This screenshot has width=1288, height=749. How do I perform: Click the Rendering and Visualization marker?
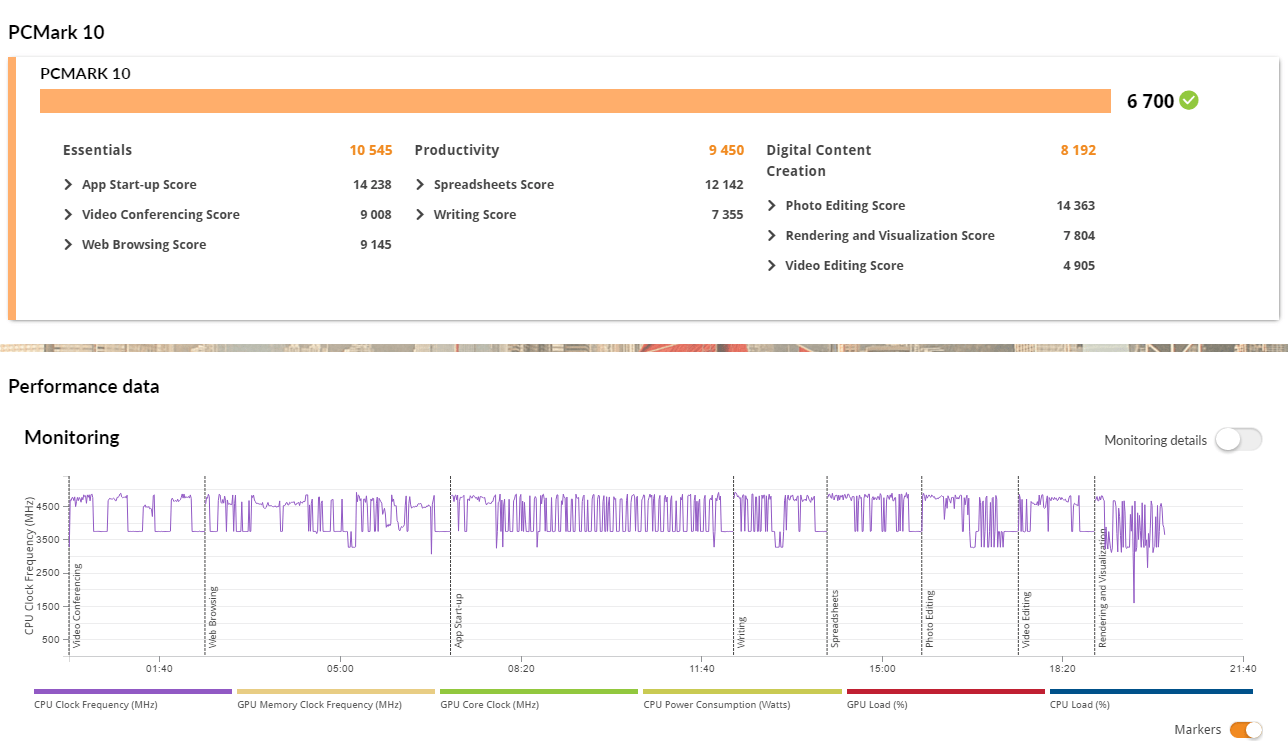1103,587
